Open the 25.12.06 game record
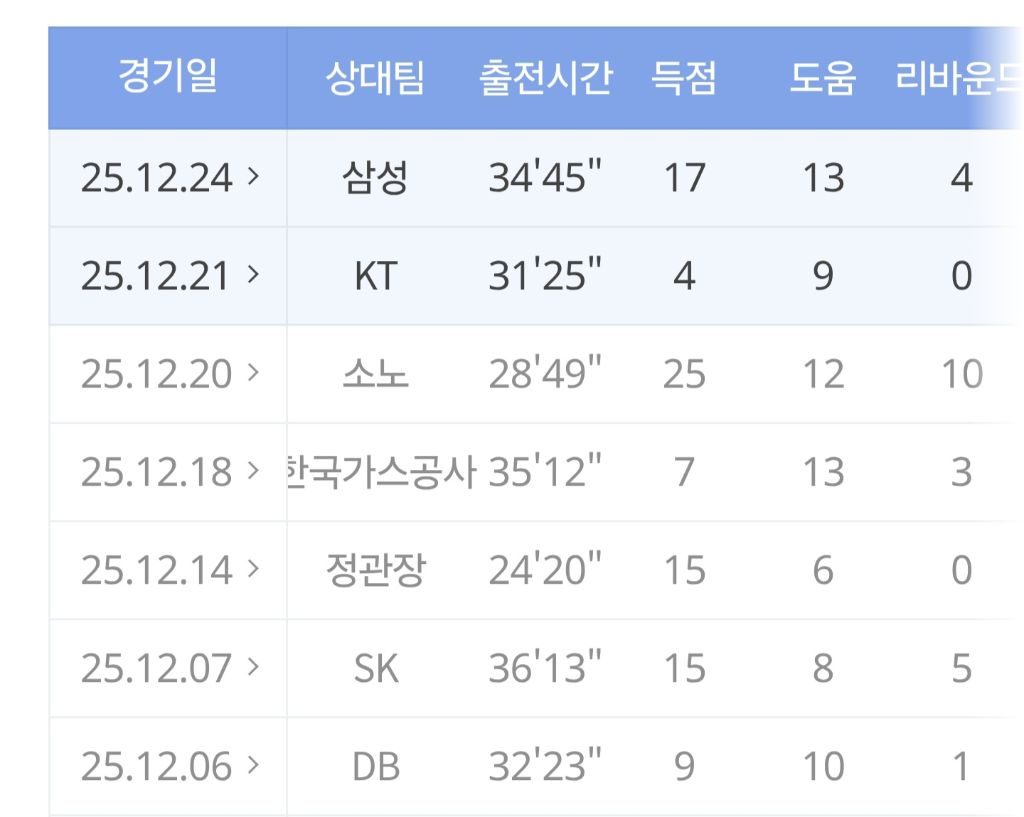 [156, 766]
